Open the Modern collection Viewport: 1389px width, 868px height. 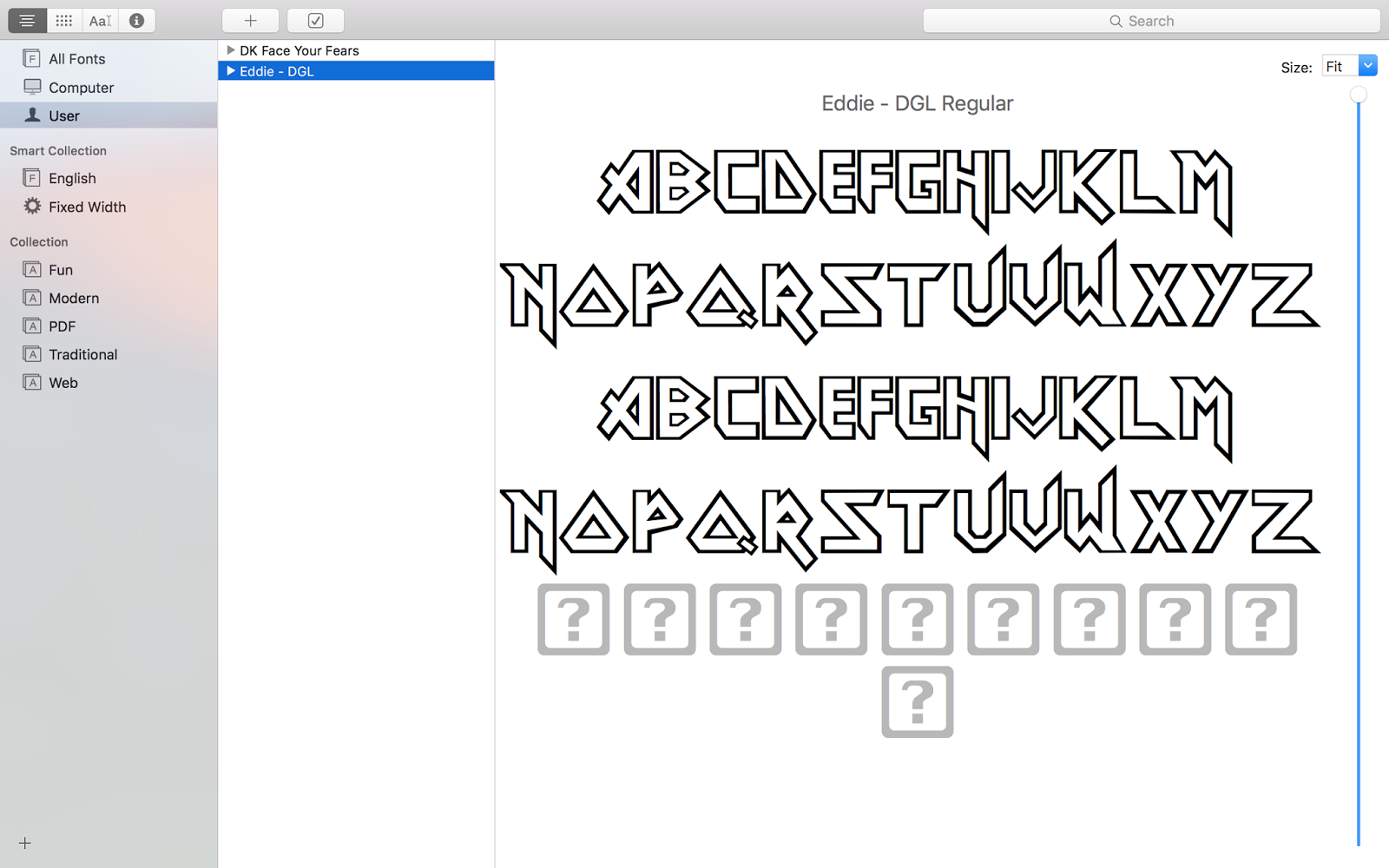click(x=109, y=298)
